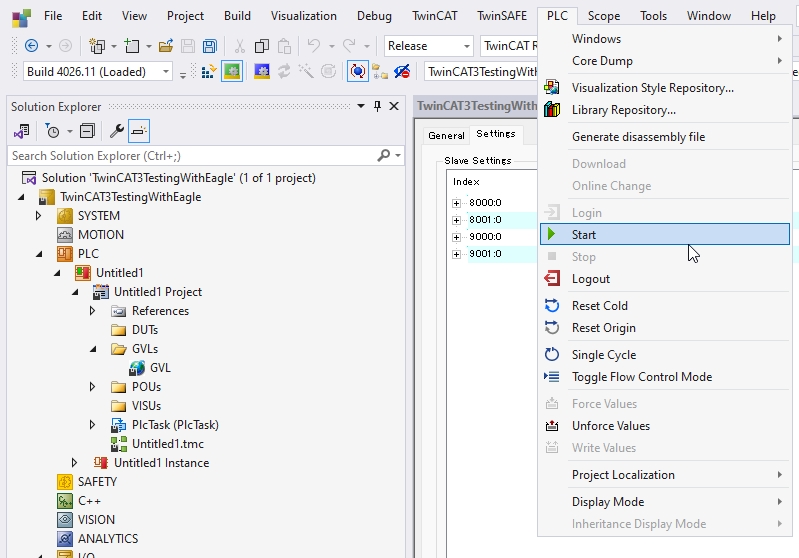Click the Activate Configuration icon
The height and width of the screenshot is (558, 799).
pyautogui.click(x=209, y=71)
